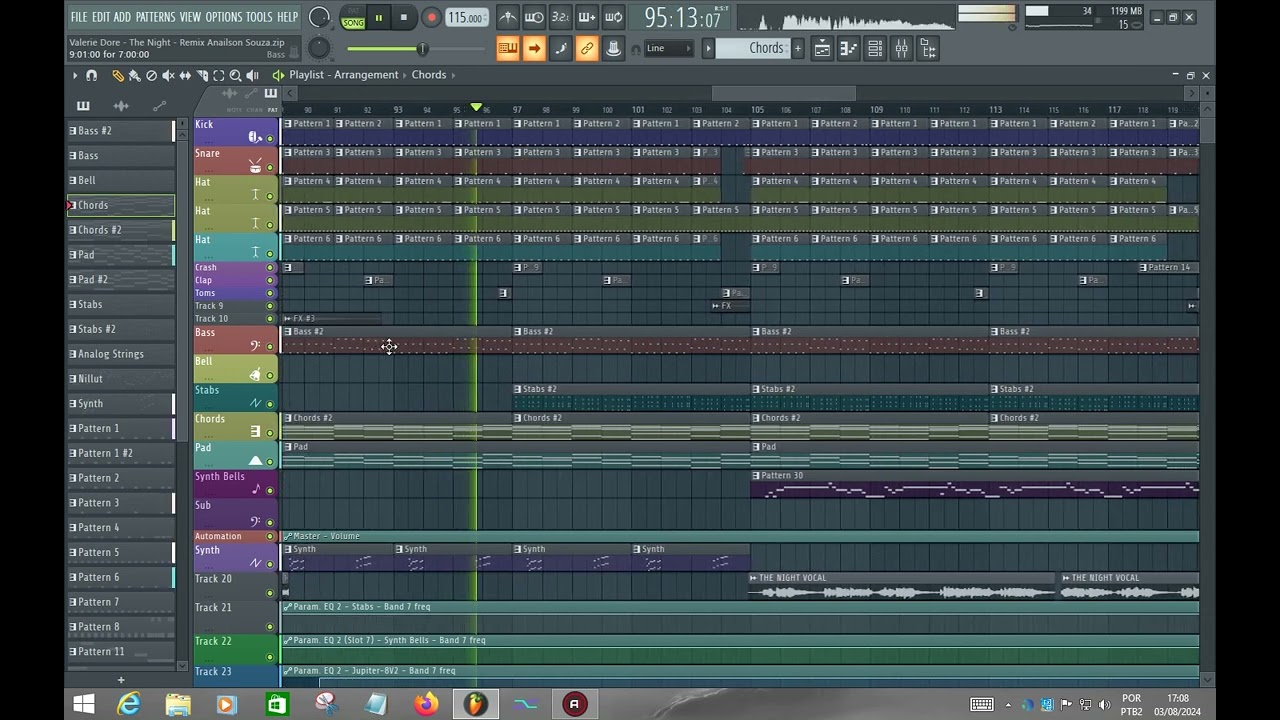
Task: Select the Slip tool in playlist toolbar
Action: tap(185, 75)
